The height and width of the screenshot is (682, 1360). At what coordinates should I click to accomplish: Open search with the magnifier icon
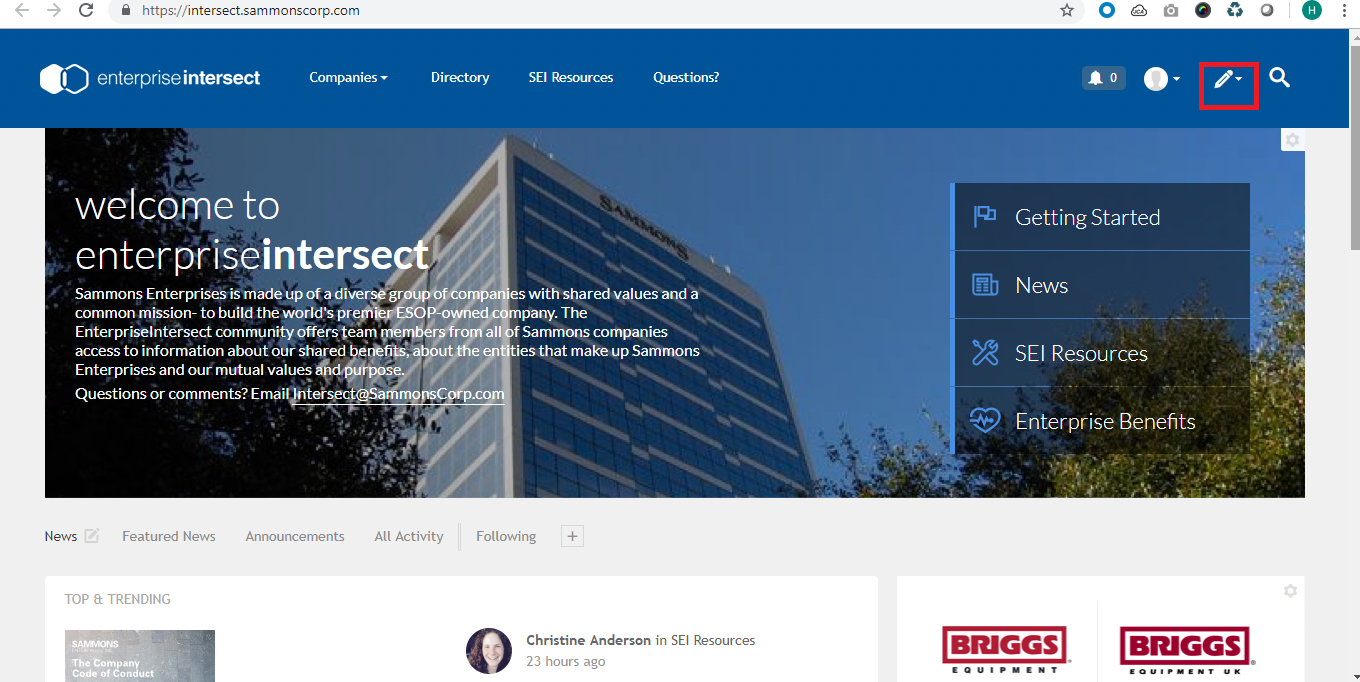(x=1279, y=77)
